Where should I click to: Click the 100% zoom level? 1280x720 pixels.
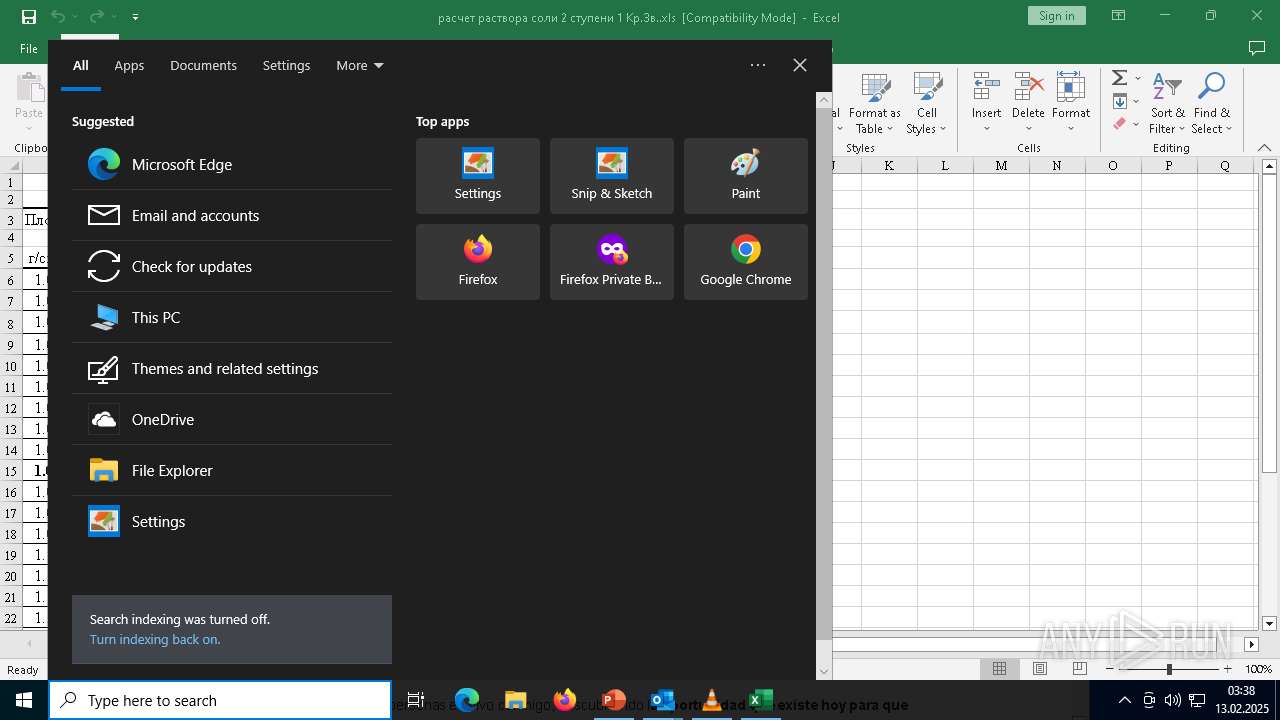tap(1258, 669)
